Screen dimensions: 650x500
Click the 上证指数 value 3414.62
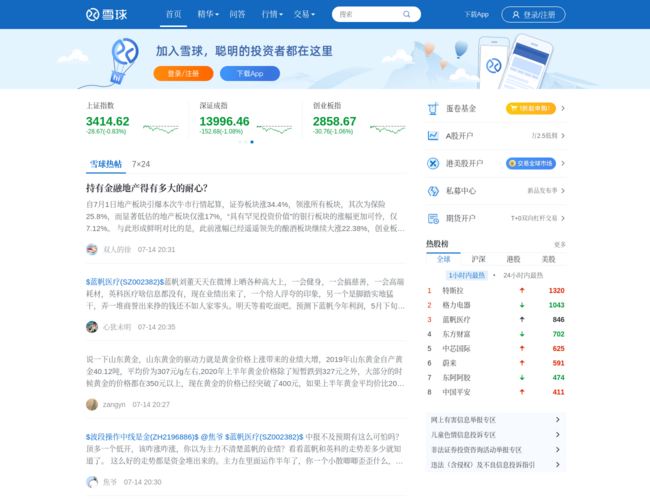point(108,121)
